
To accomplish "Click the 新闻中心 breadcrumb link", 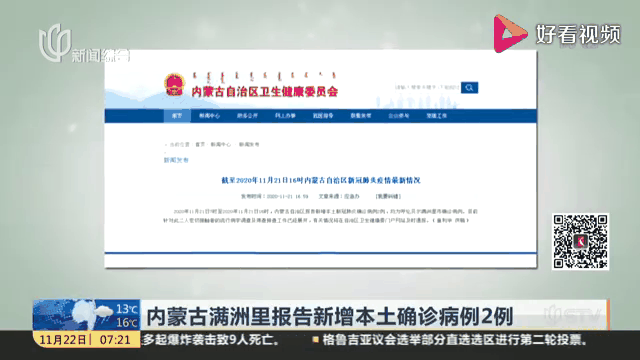I will tap(221, 144).
